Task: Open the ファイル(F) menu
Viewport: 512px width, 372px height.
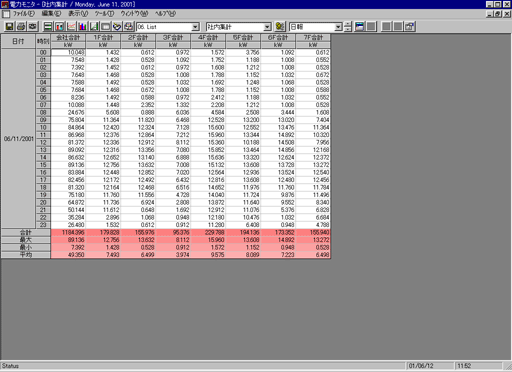Action: (x=23, y=14)
